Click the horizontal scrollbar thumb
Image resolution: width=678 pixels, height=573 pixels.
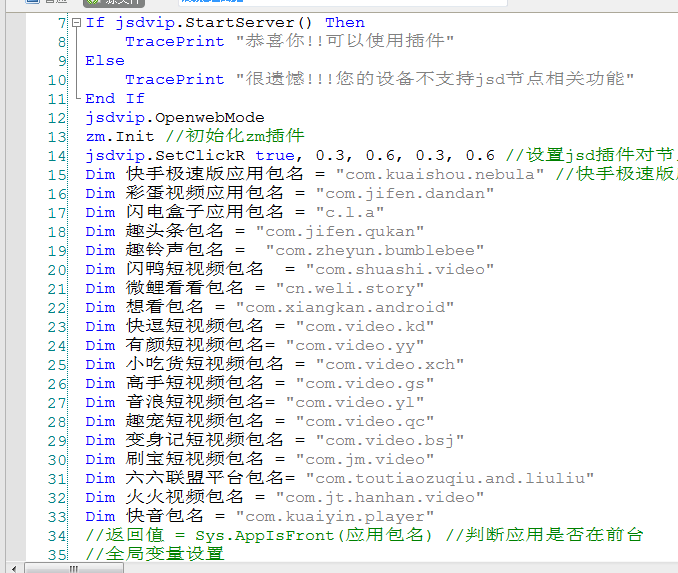coord(74,568)
